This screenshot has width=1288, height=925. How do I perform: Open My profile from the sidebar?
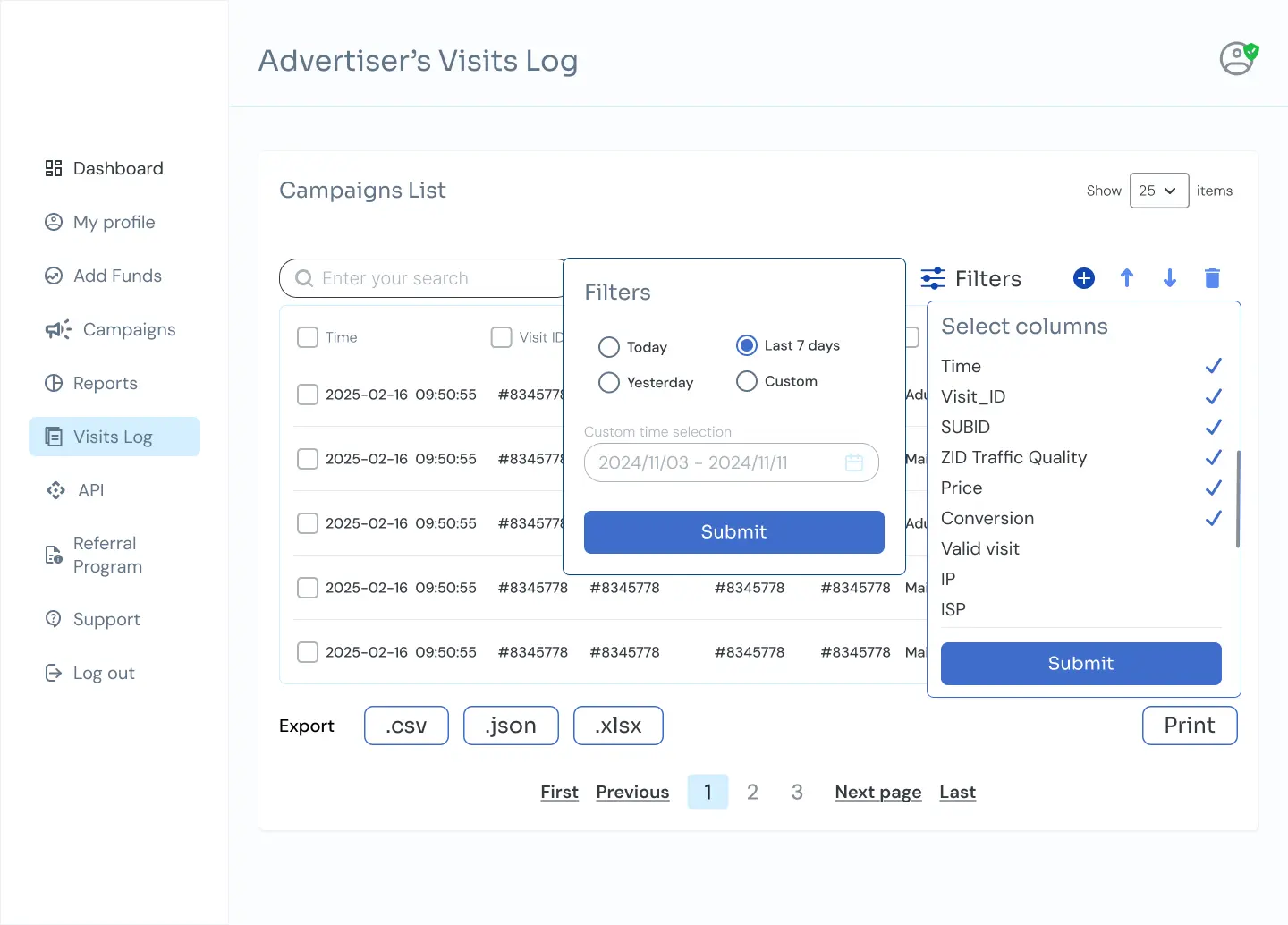coord(114,222)
